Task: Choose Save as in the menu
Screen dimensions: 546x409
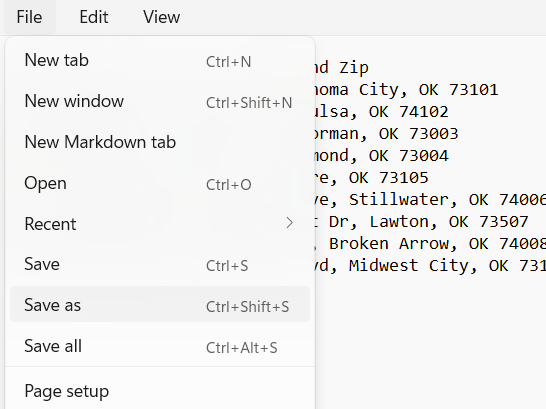Action: tap(160, 305)
